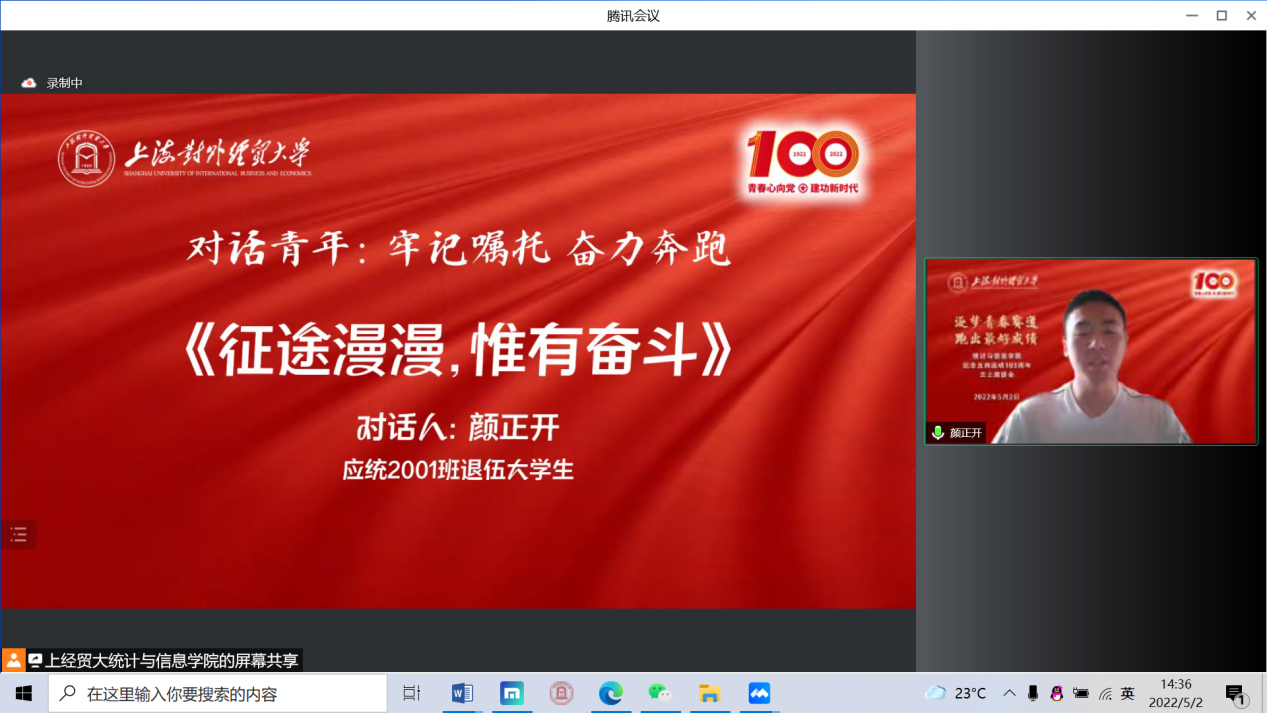The height and width of the screenshot is (713, 1267).
Task: Open File Explorer from the taskbar
Action: pyautogui.click(x=710, y=693)
